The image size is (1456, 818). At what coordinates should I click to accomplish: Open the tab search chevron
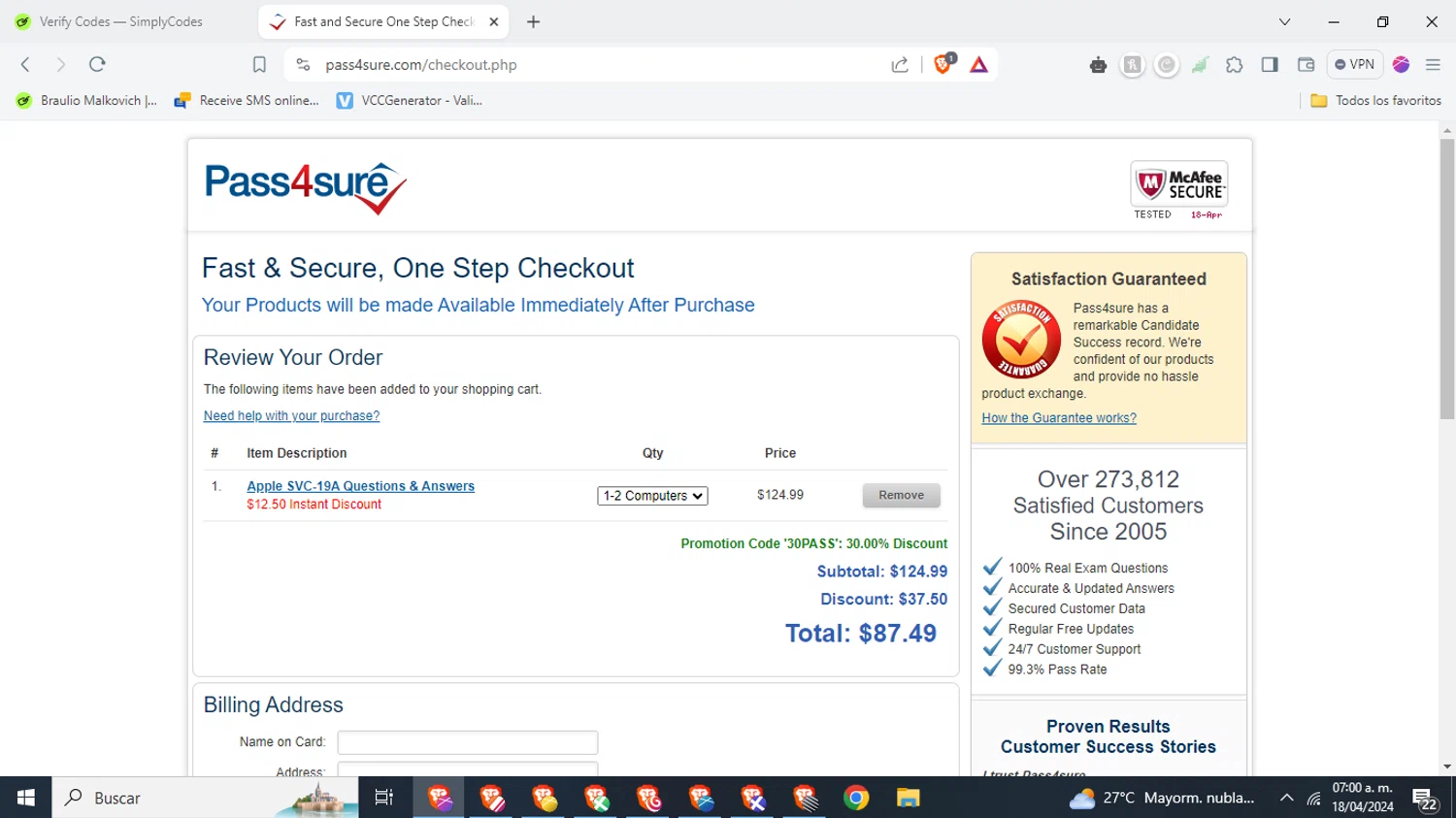(1284, 21)
